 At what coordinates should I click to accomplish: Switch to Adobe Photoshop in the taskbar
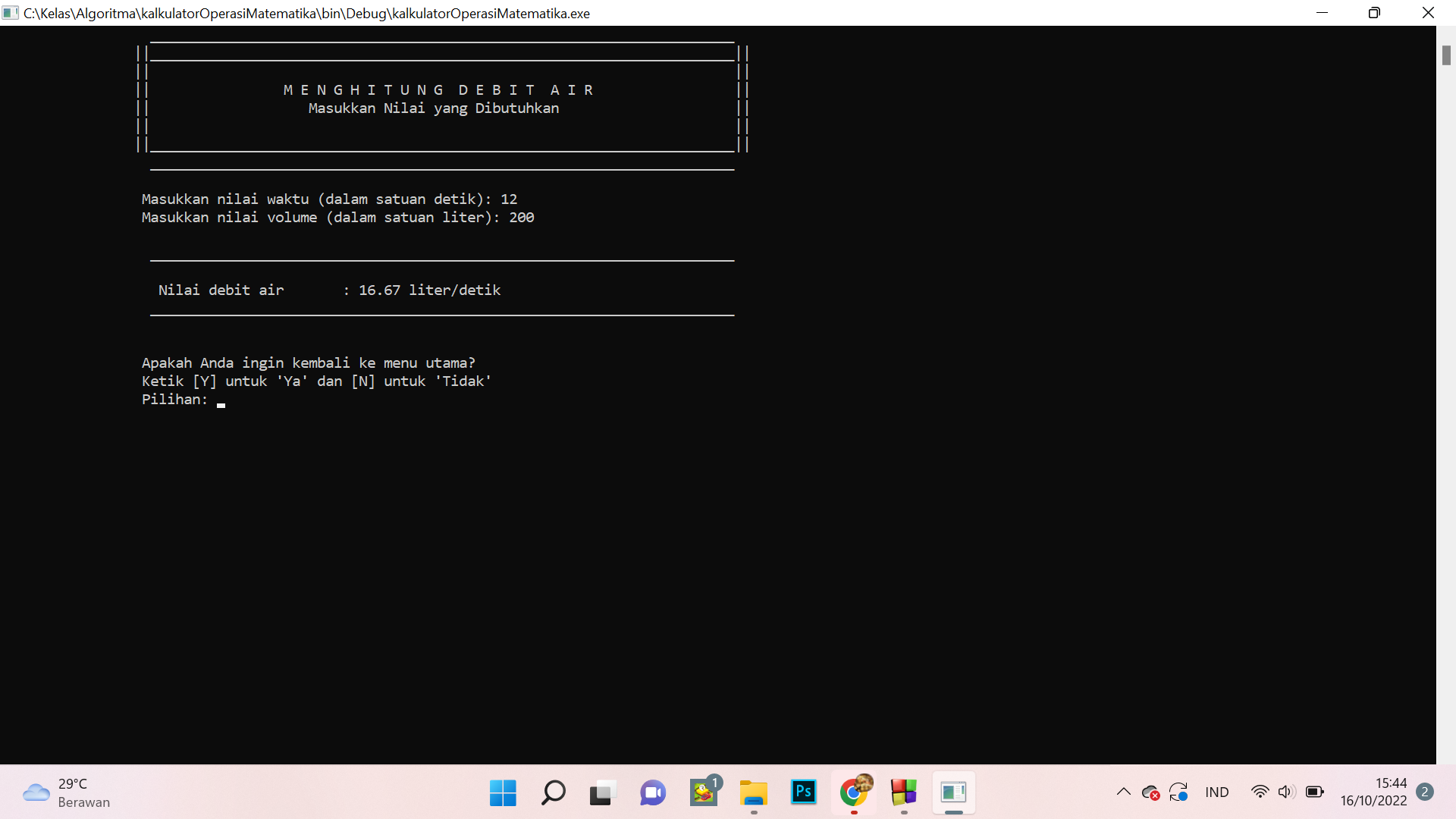coord(803,792)
